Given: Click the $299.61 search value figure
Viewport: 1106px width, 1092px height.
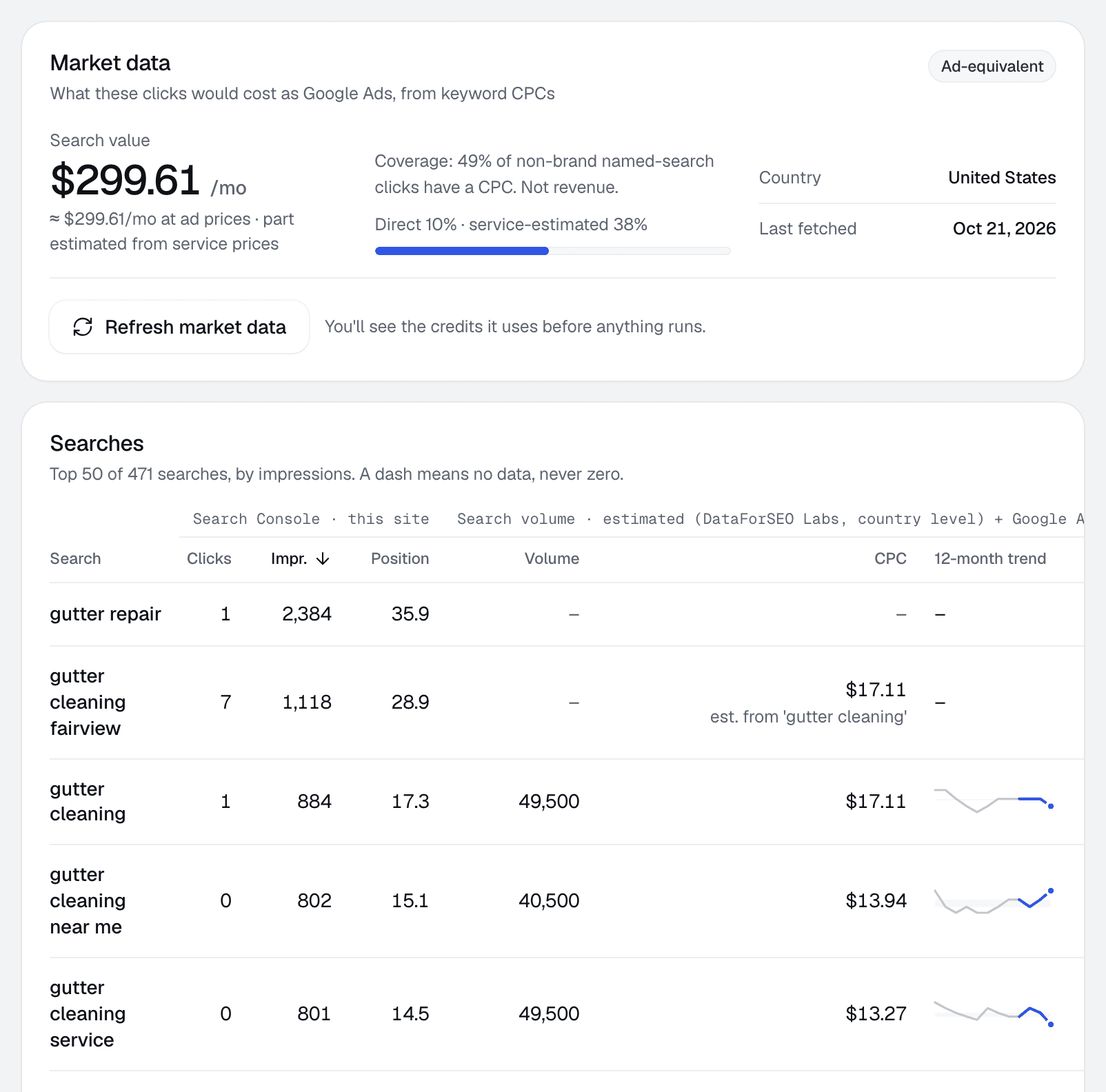Looking at the screenshot, I should click(125, 180).
